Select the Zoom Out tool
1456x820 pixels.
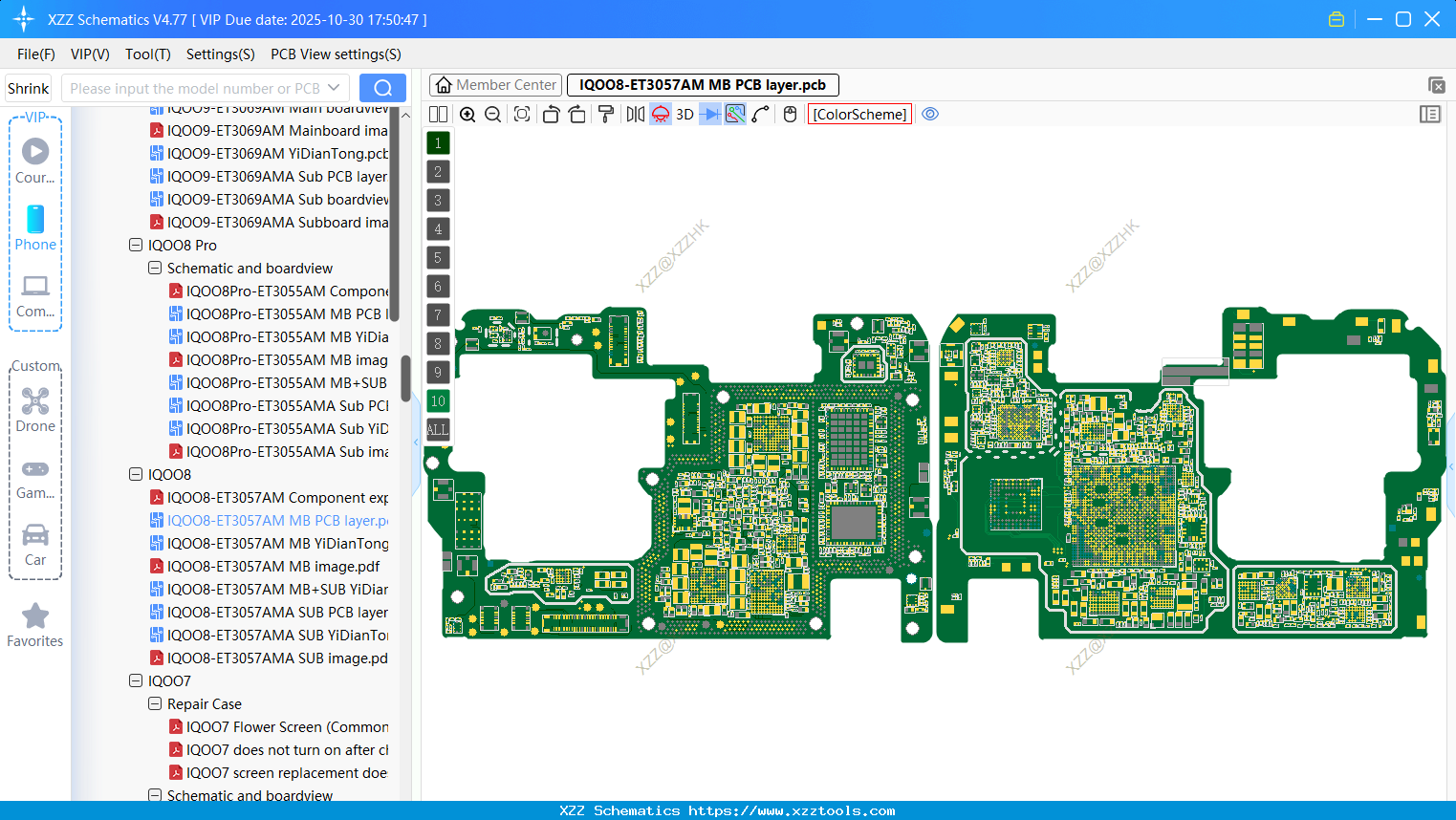492,114
